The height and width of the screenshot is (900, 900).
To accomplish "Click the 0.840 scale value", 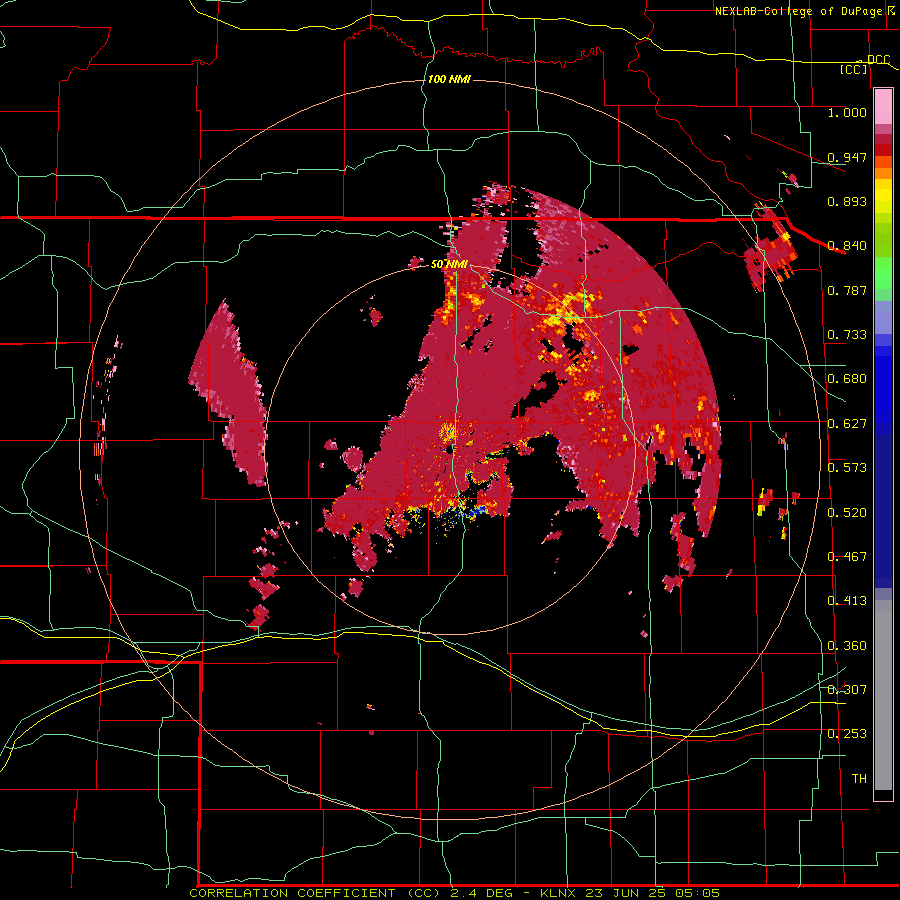I will coord(847,246).
